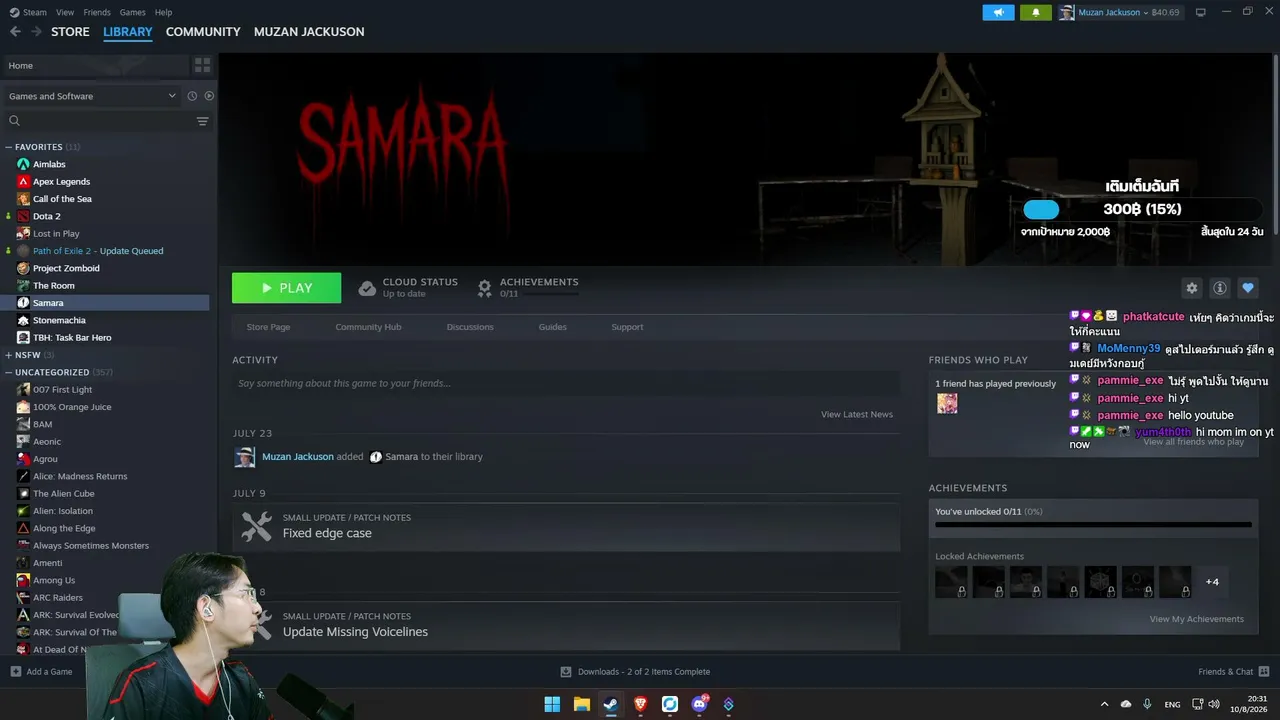This screenshot has height=720, width=1280.
Task: Open the Games menu
Action: [132, 12]
